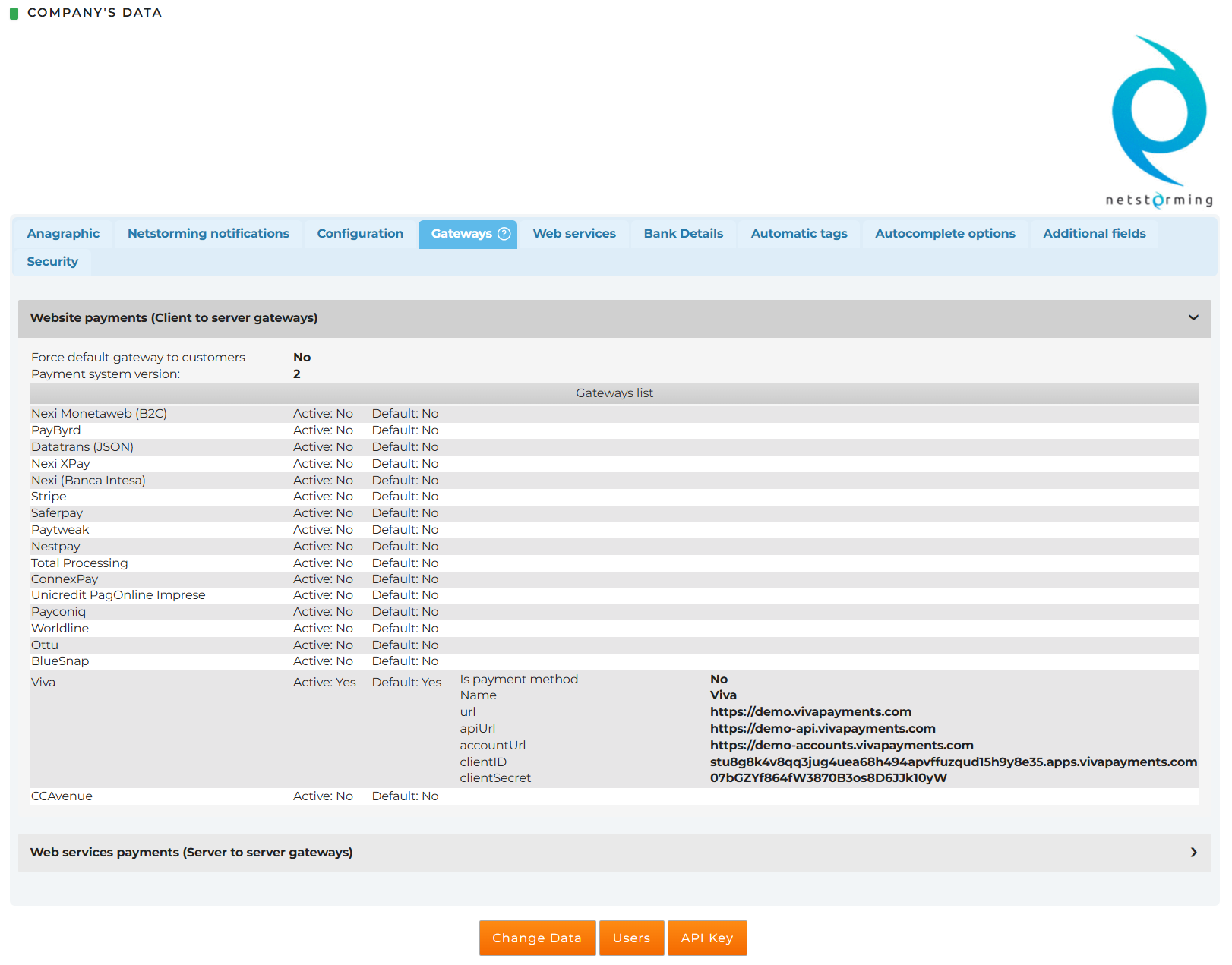
Task: Click the Viva gateway row name
Action: tap(43, 683)
